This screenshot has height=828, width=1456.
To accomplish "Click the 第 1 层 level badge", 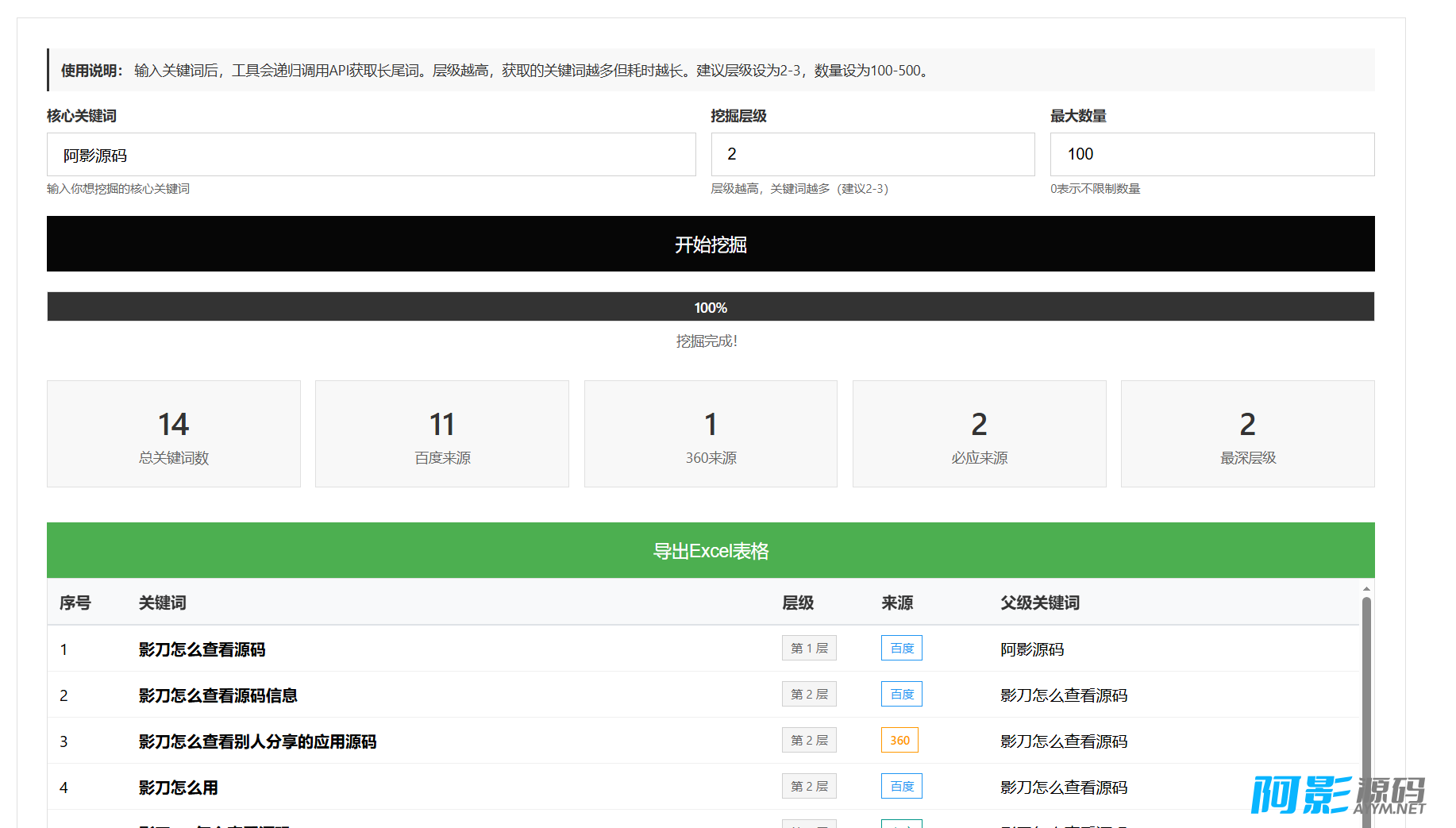I will [x=809, y=649].
